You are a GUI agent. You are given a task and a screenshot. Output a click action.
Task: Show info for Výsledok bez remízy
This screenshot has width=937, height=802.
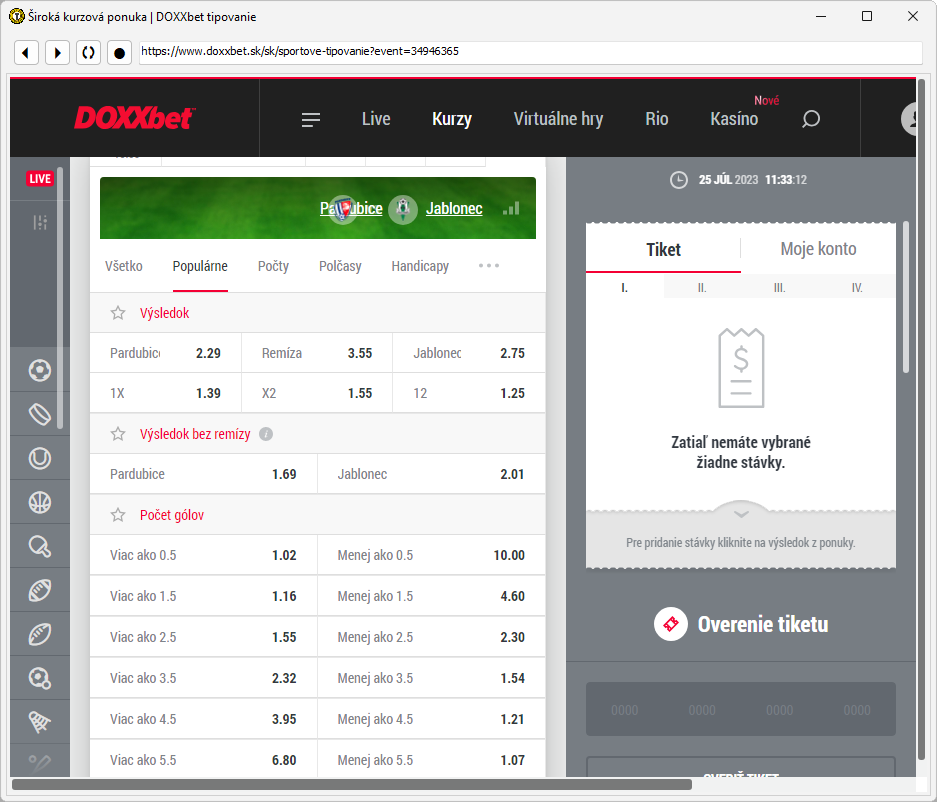[266, 434]
